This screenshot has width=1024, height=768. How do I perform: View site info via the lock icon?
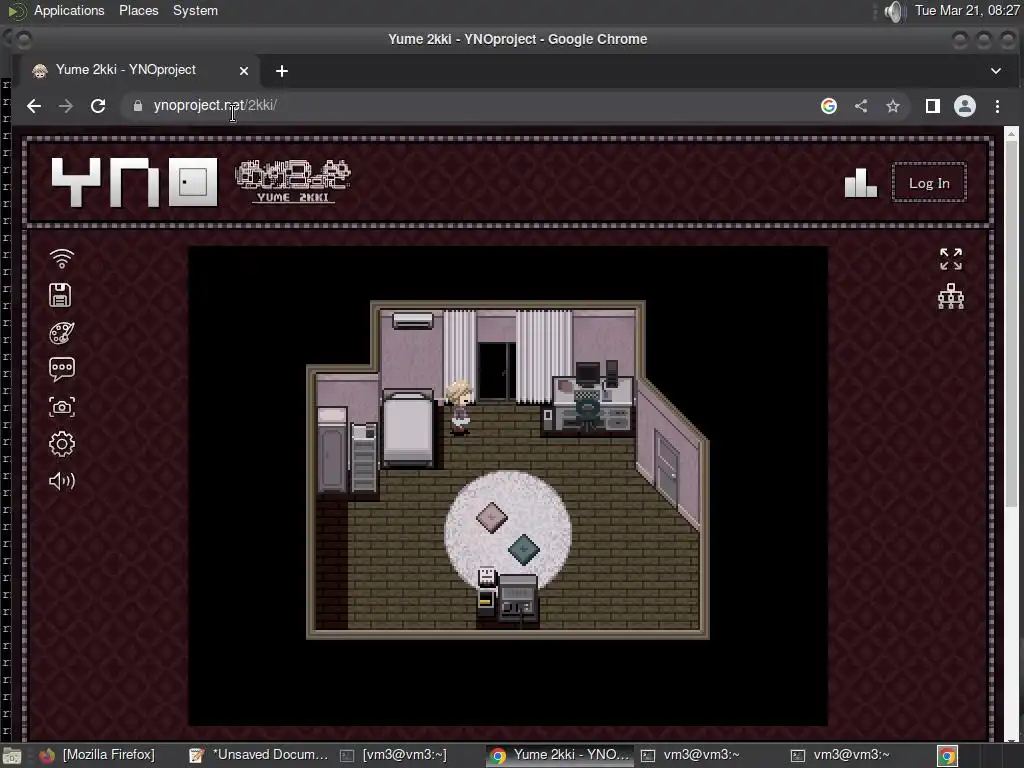138,106
